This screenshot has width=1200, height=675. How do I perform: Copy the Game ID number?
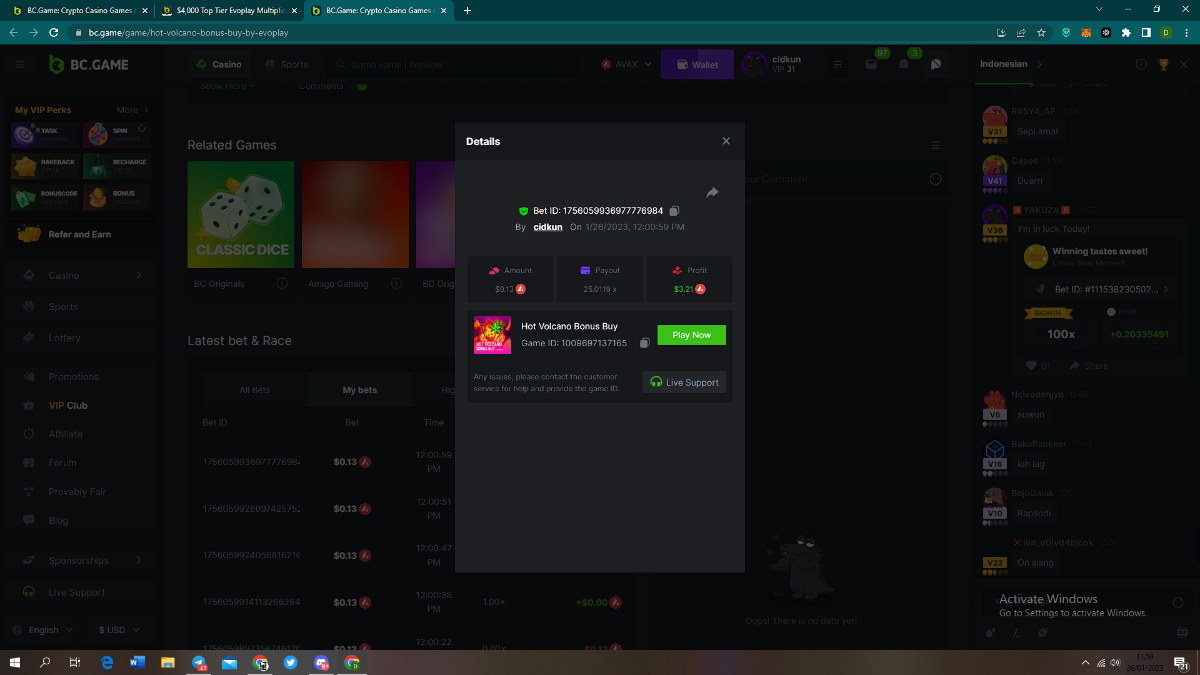tap(644, 343)
